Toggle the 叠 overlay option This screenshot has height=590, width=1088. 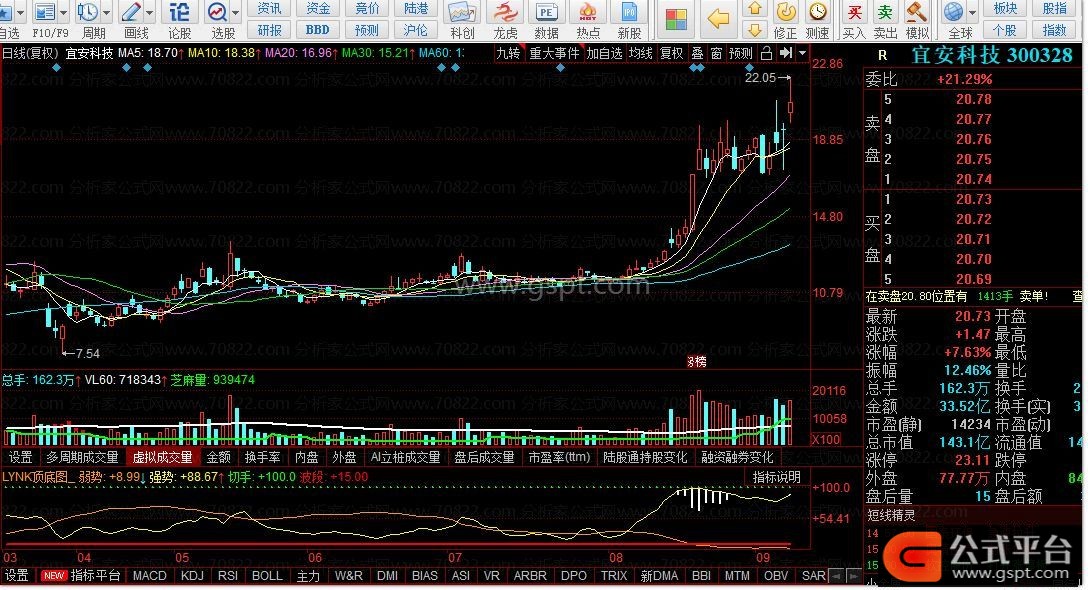click(x=697, y=53)
